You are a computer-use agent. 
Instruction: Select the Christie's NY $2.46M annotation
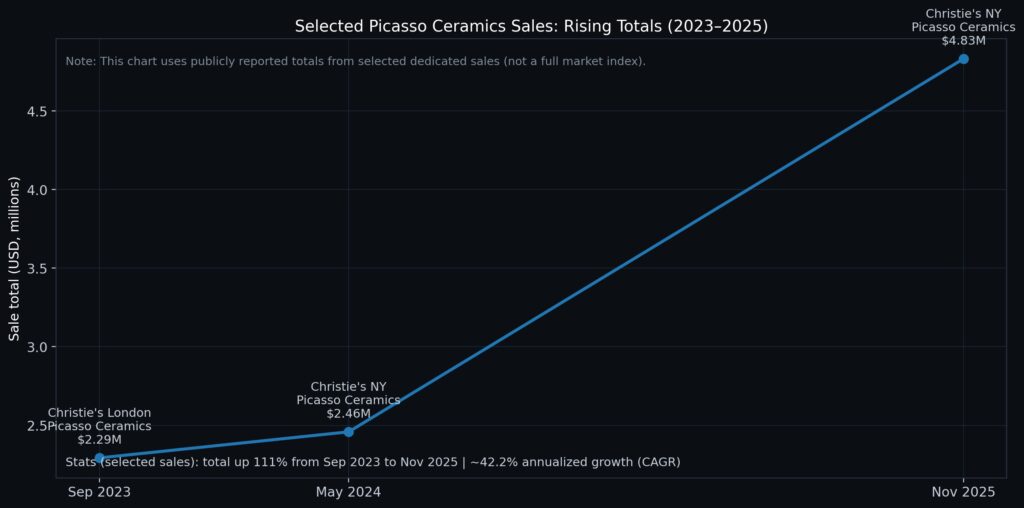(348, 400)
